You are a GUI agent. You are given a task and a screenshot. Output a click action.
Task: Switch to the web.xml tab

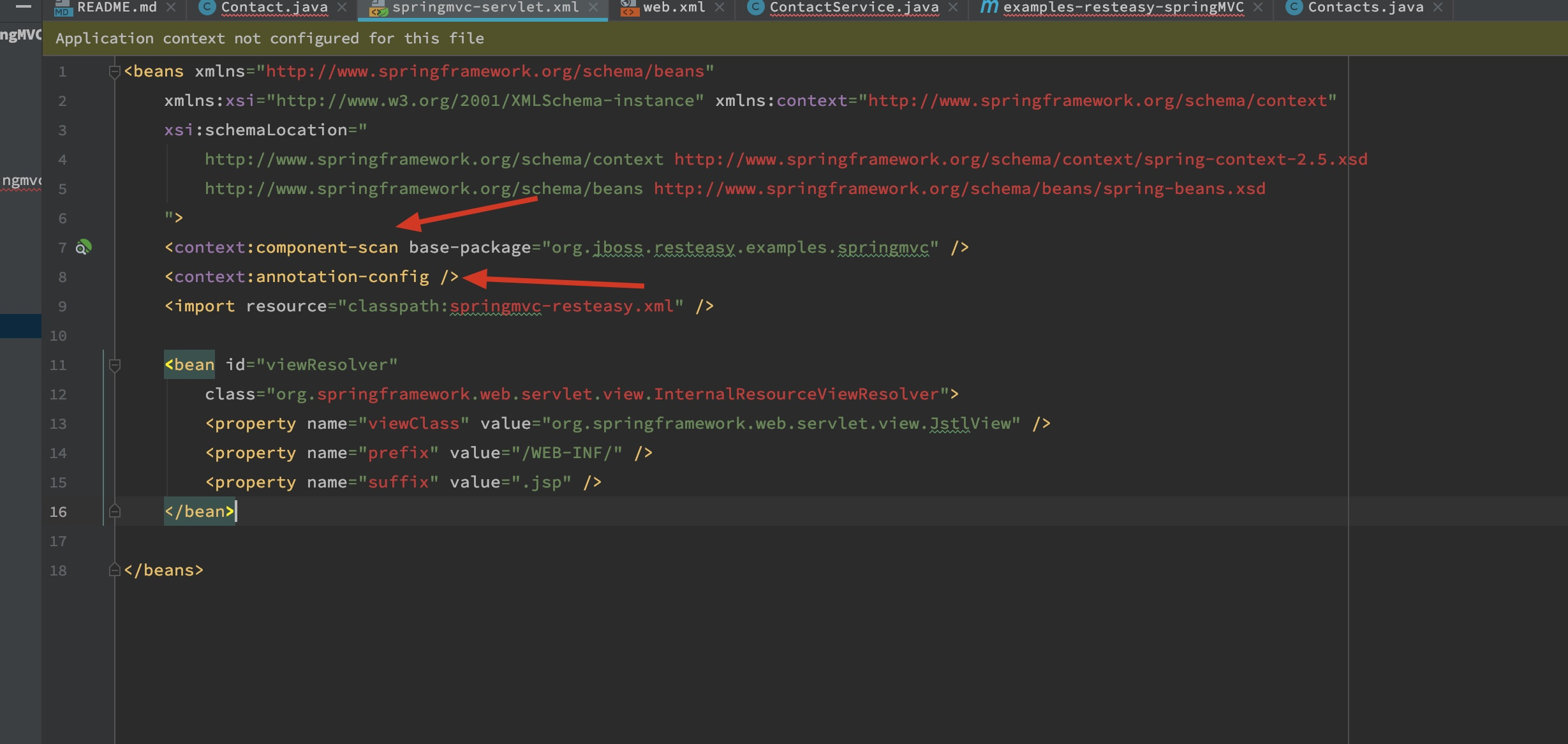pyautogui.click(x=674, y=7)
